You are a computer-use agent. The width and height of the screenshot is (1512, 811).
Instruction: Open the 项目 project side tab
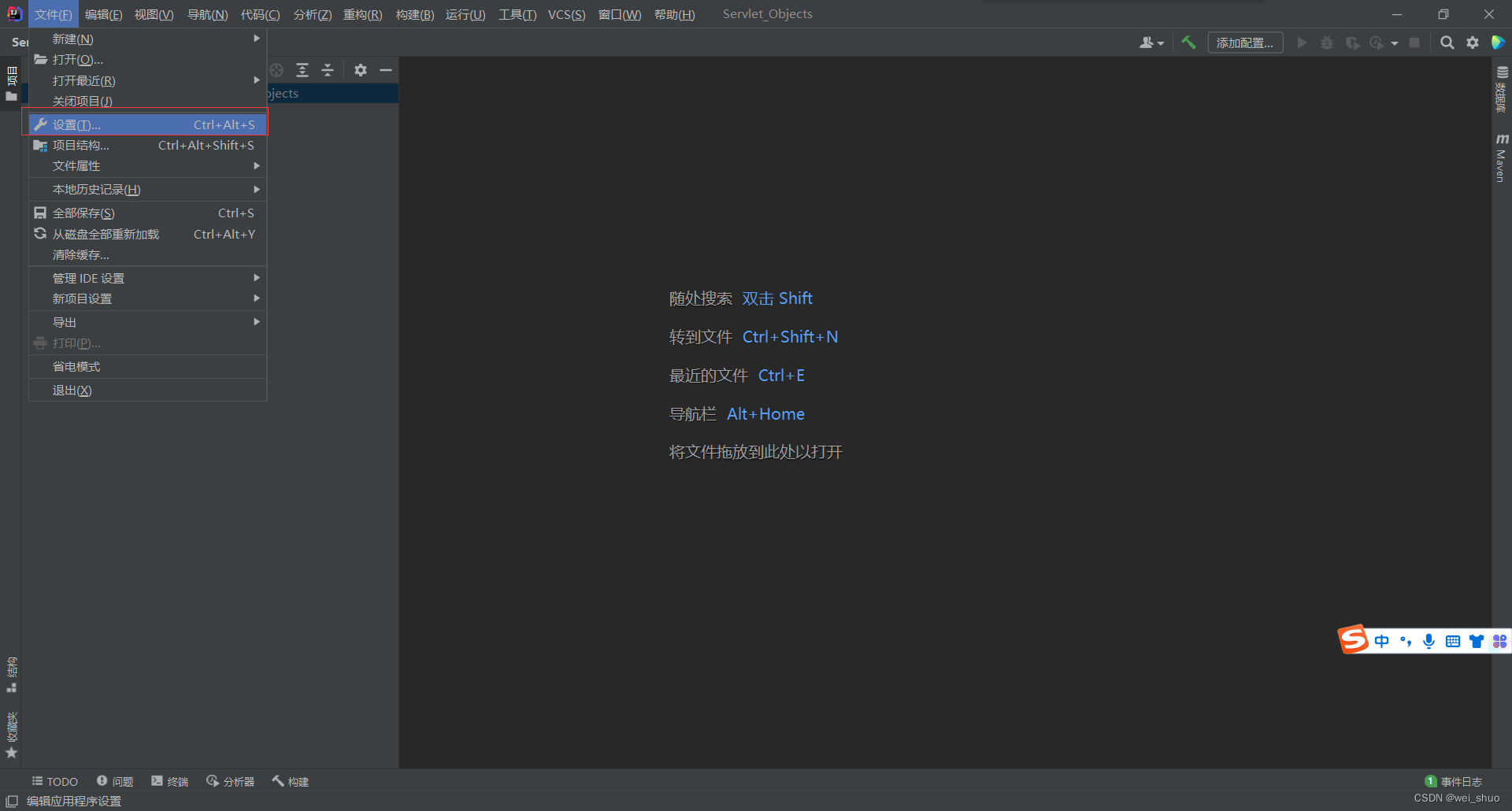pyautogui.click(x=11, y=85)
